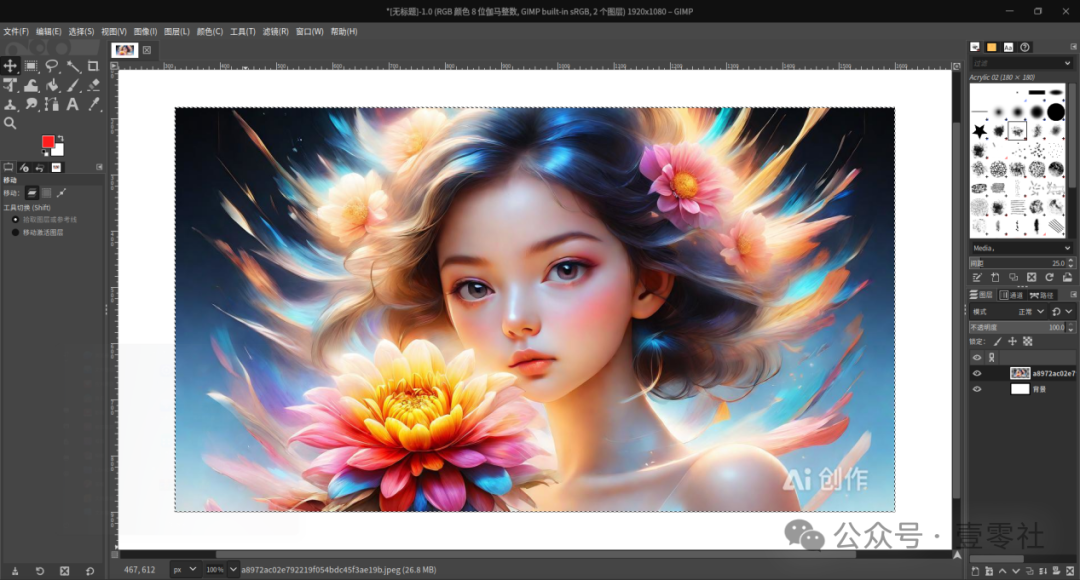Open the px unit dropdown in status bar
The height and width of the screenshot is (580, 1080).
[185, 570]
